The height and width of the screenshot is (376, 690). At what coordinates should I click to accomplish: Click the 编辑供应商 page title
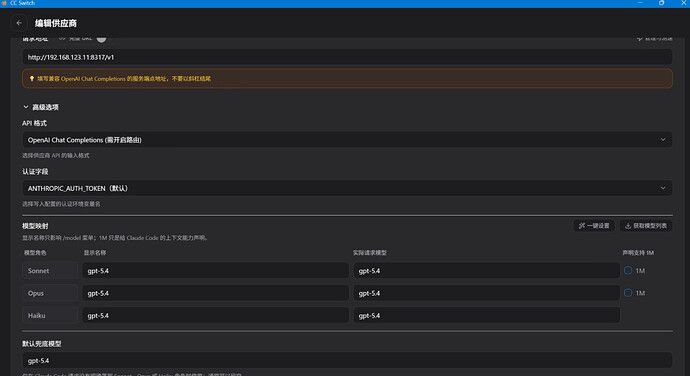click(56, 23)
